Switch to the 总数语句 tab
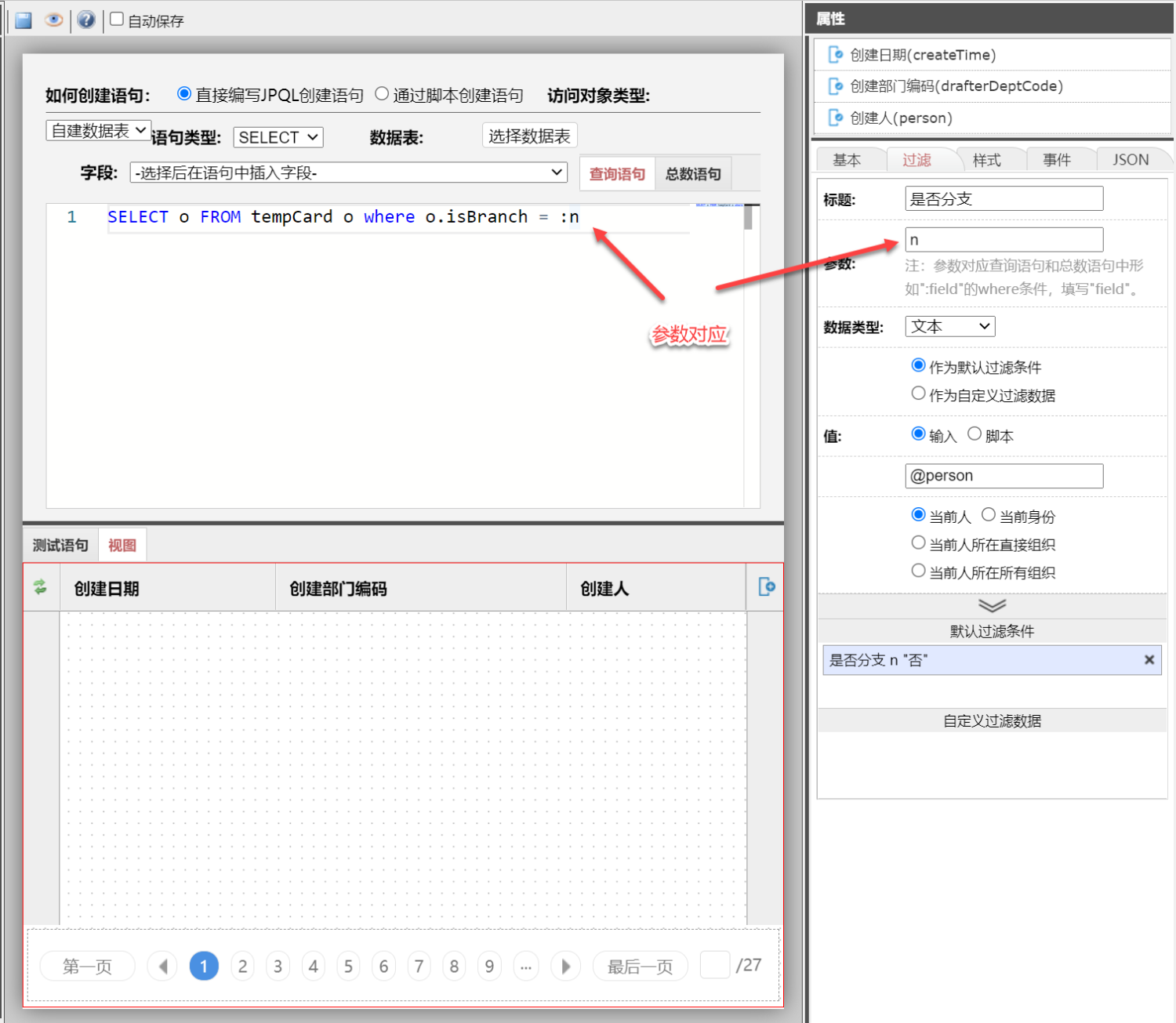 click(693, 174)
